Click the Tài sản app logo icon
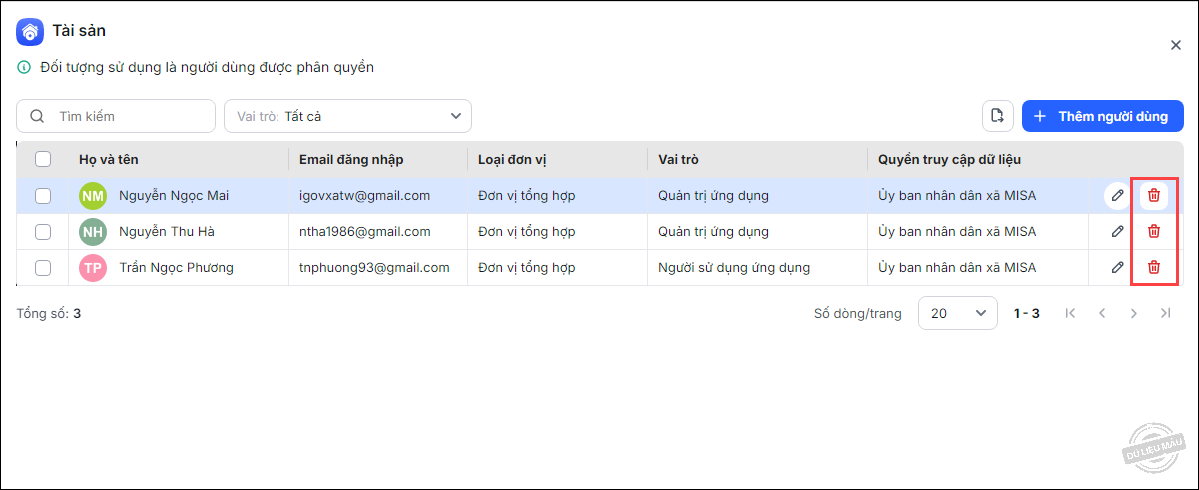The image size is (1199, 490). [x=30, y=32]
